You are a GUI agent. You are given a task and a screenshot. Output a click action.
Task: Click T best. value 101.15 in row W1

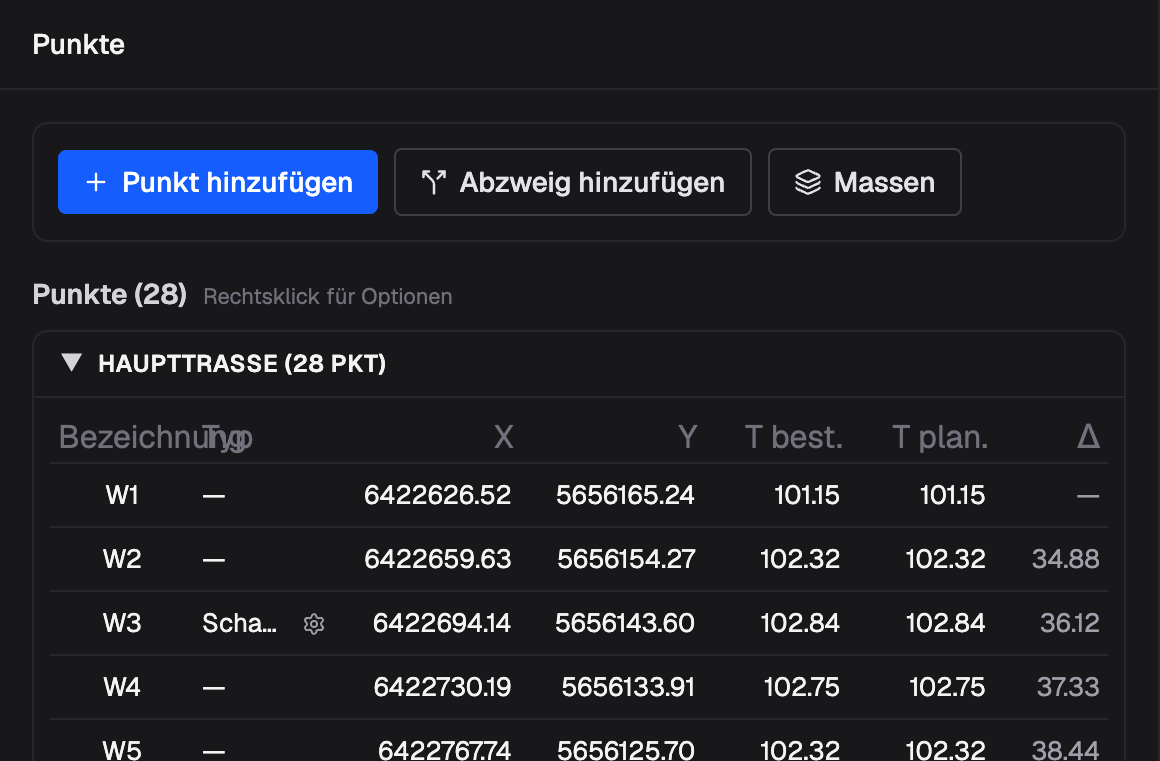(x=806, y=495)
